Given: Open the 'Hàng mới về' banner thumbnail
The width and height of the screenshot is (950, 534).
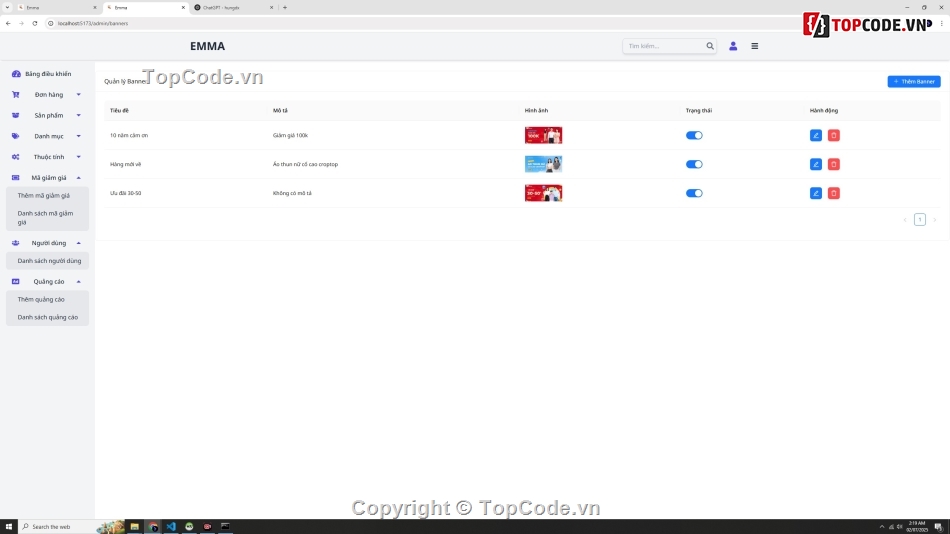Looking at the screenshot, I should [543, 164].
